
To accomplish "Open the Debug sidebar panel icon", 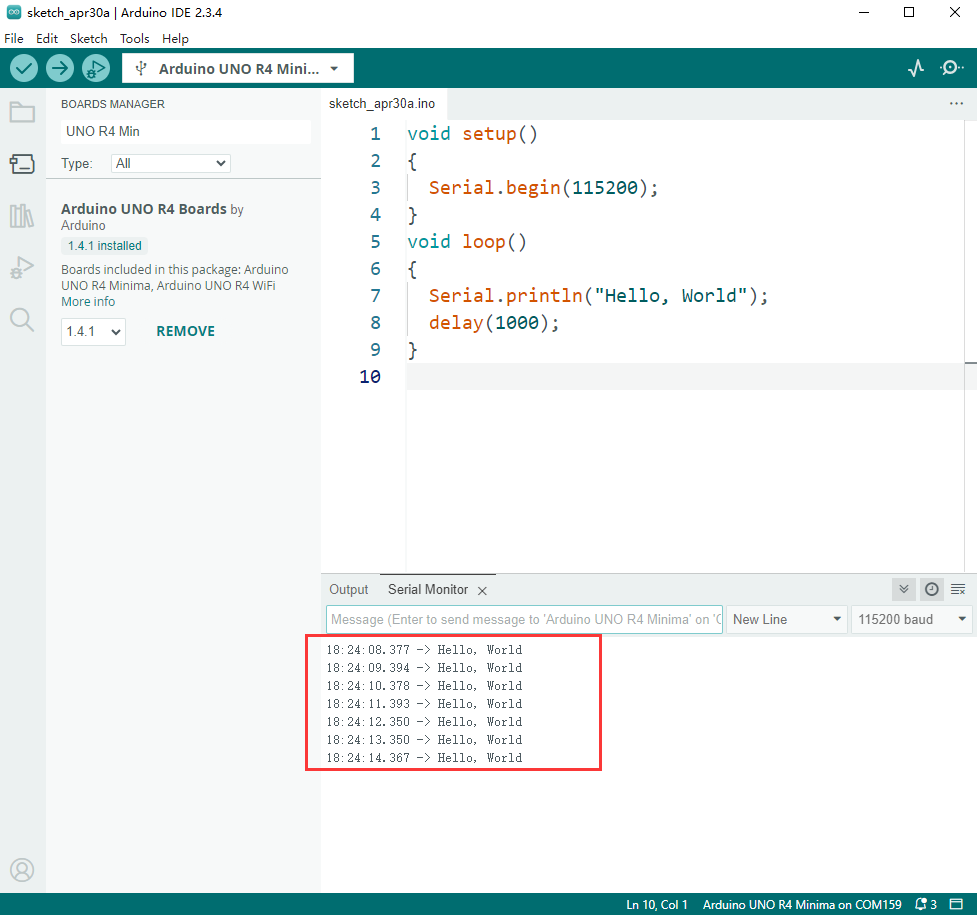I will pos(22,268).
